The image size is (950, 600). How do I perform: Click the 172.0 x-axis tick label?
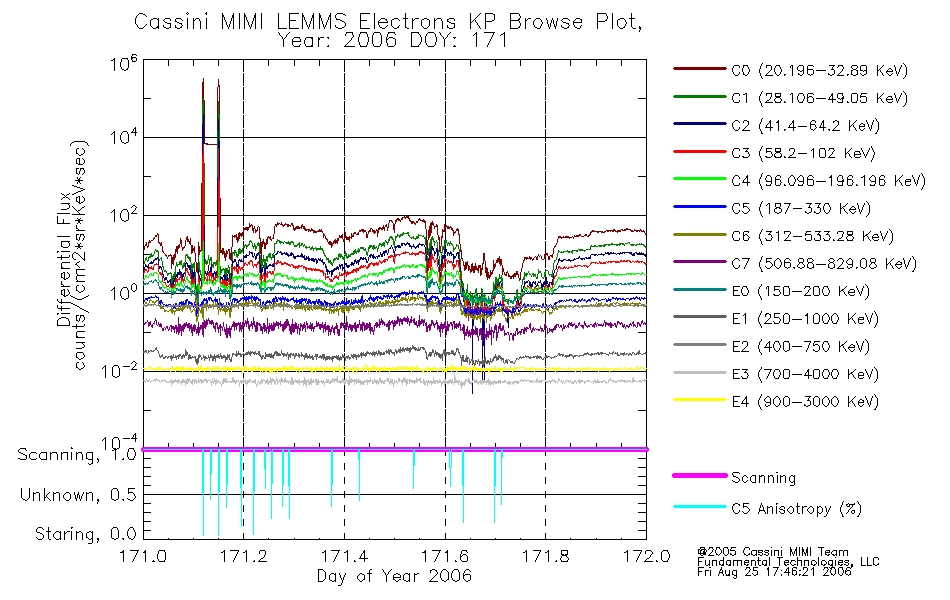[646, 556]
